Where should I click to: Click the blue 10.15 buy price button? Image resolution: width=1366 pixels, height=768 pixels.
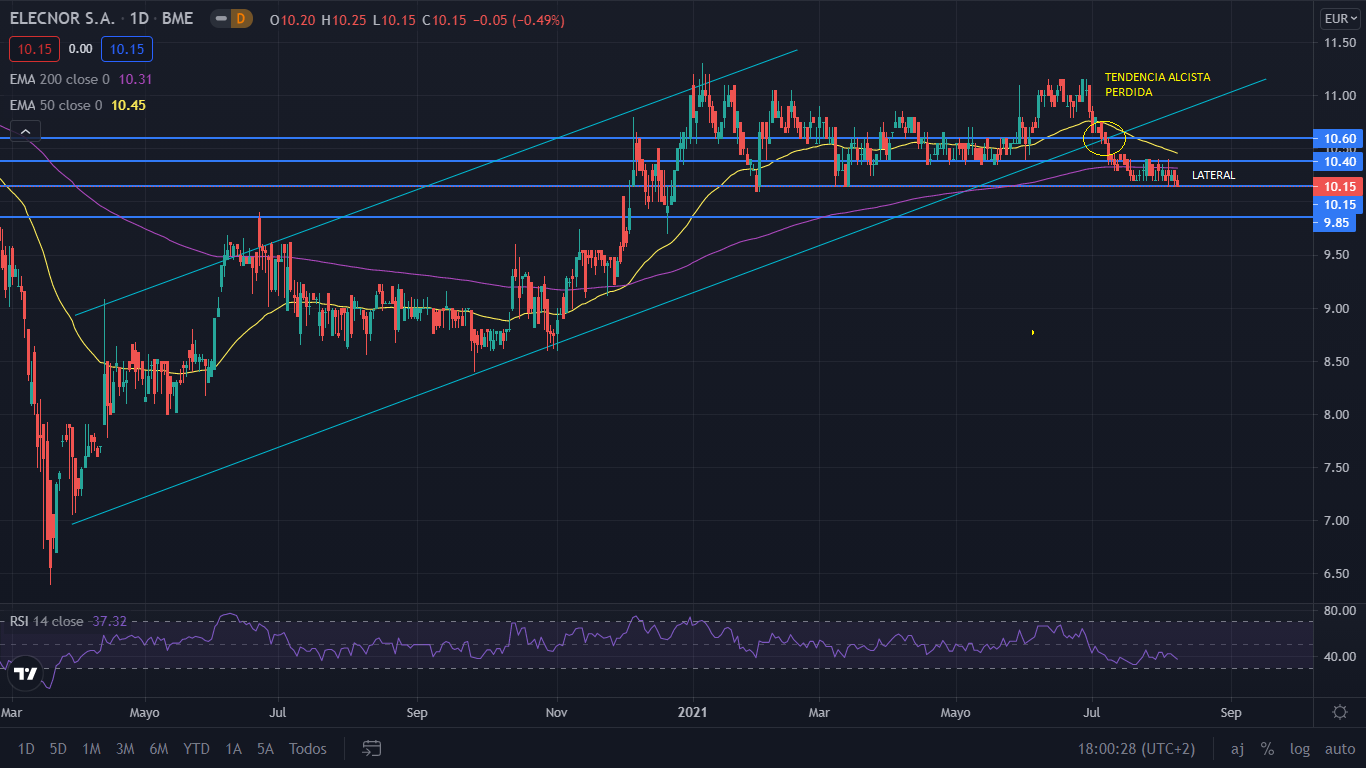click(126, 49)
